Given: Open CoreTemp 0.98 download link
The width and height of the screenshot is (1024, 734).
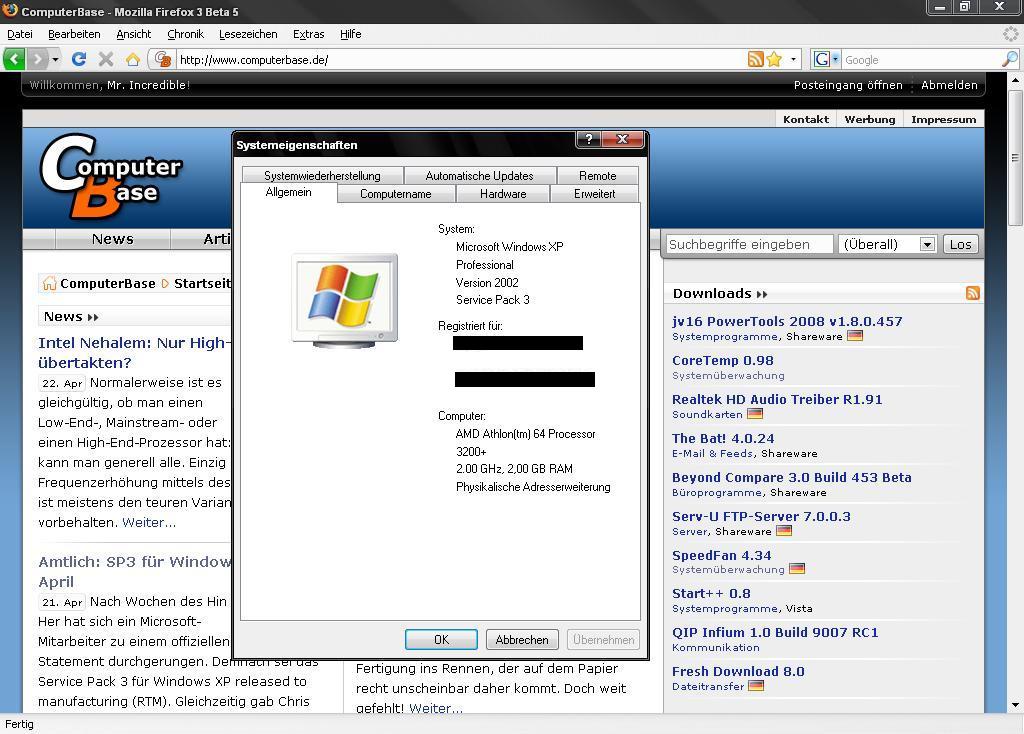Looking at the screenshot, I should 722,360.
